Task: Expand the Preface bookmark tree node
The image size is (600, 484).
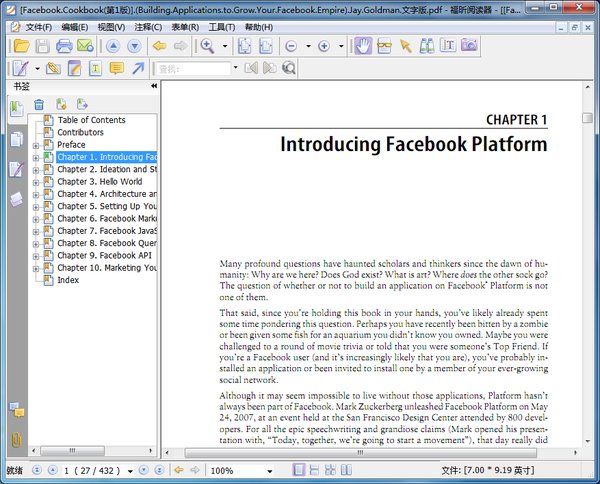Action: pyautogui.click(x=36, y=145)
